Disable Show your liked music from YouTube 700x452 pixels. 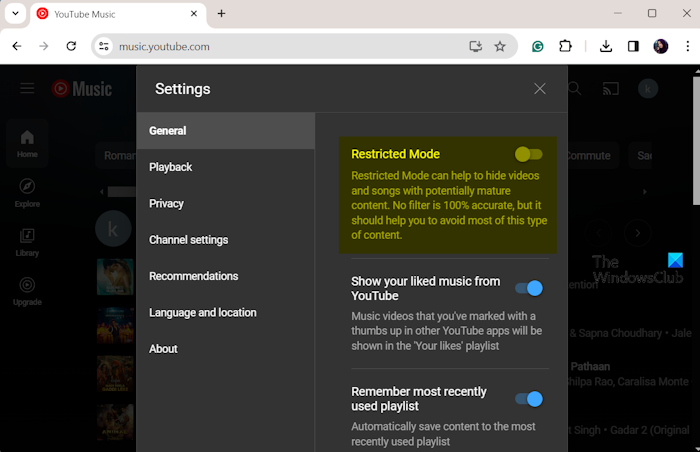point(528,288)
